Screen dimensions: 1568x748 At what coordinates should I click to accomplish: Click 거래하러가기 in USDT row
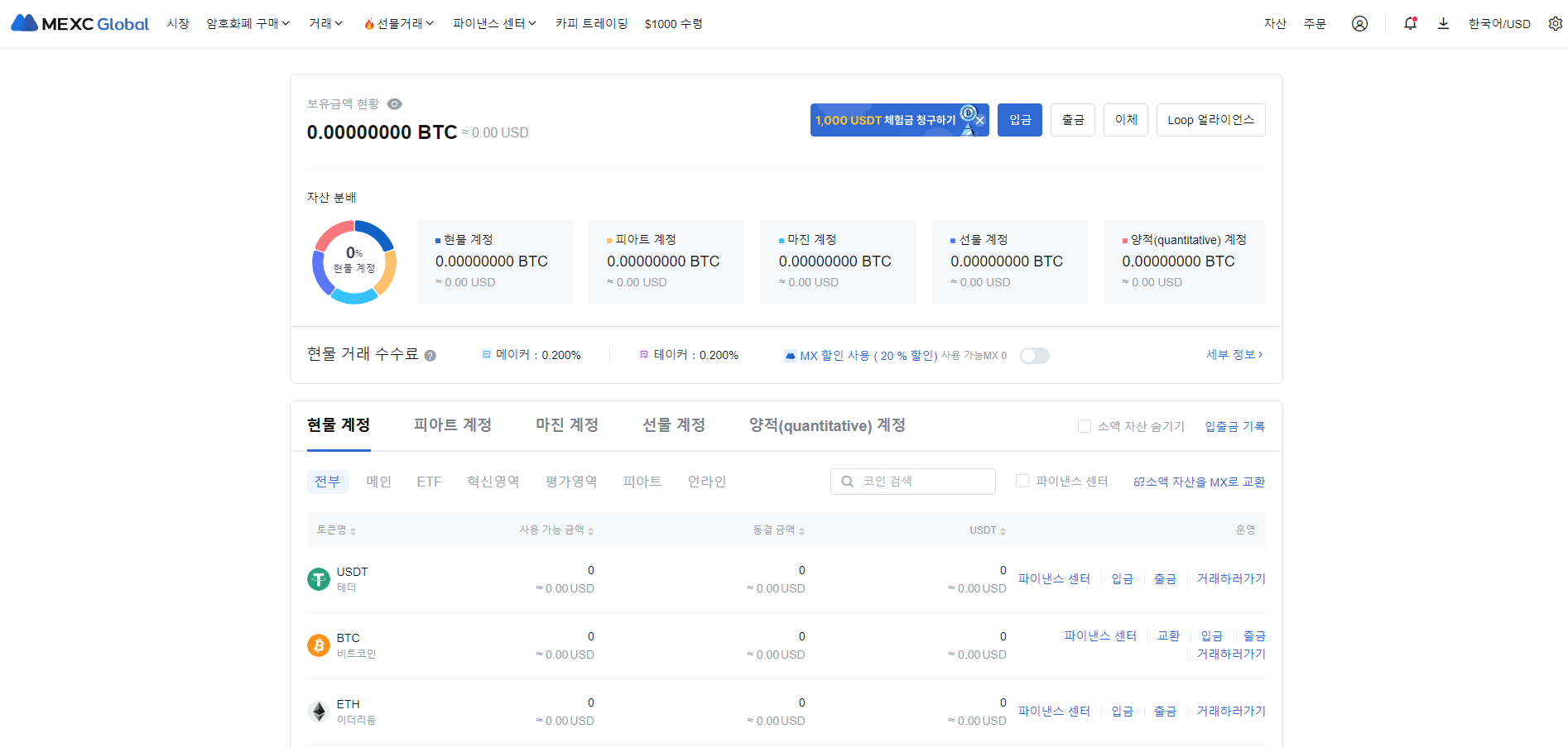1231,578
